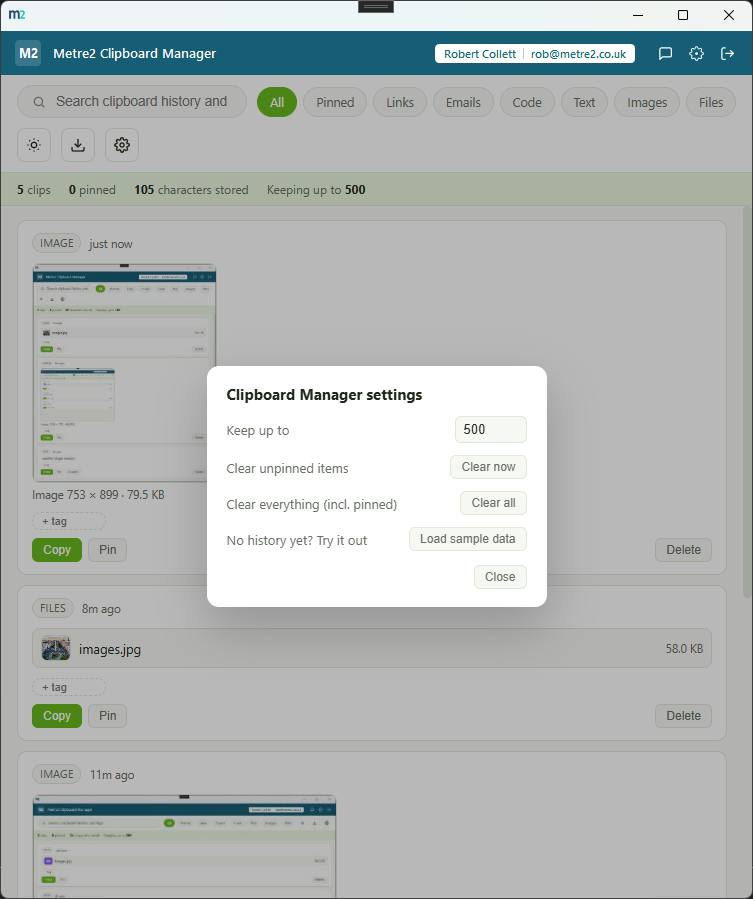Toggle light/dark theme sun icon
Image resolution: width=753 pixels, height=899 pixels.
tap(34, 145)
